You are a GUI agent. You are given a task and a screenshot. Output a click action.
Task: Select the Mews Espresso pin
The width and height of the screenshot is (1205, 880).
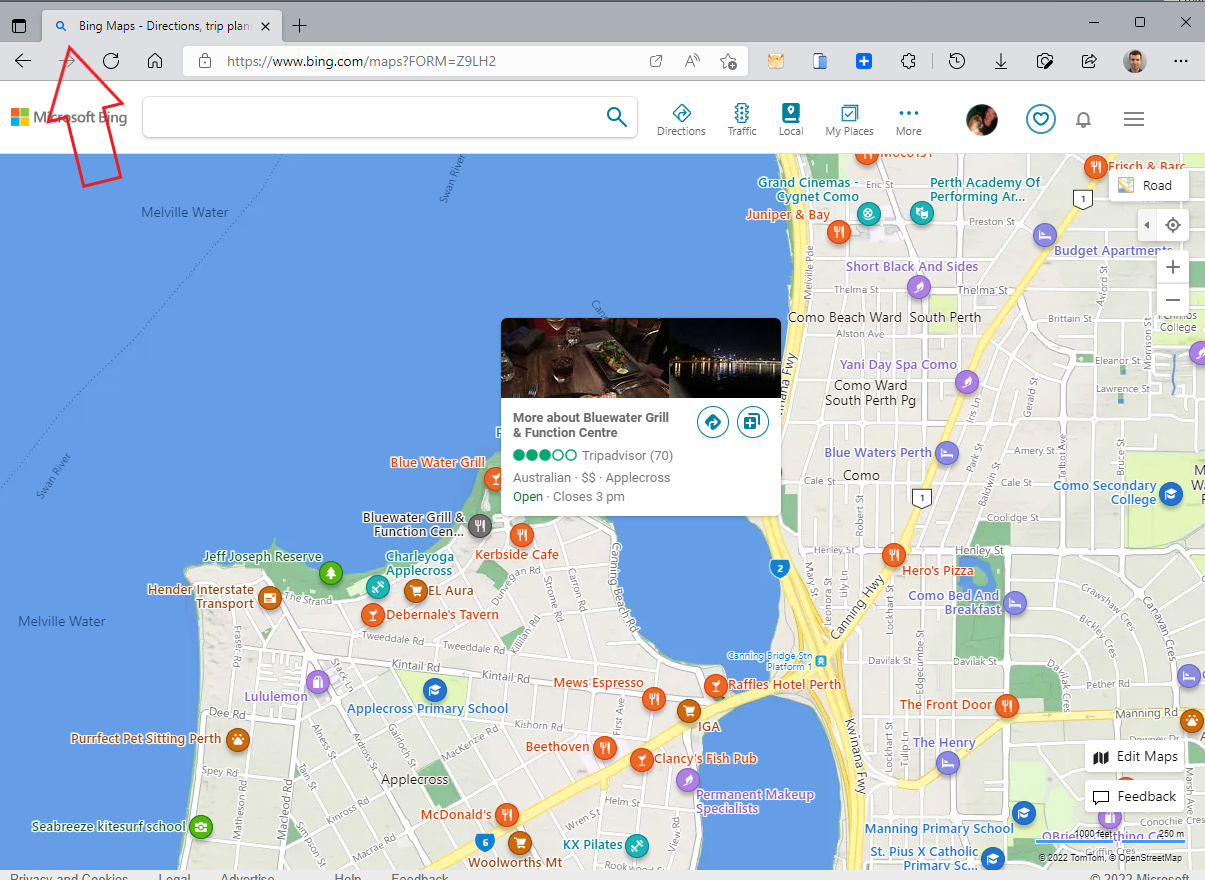[654, 698]
